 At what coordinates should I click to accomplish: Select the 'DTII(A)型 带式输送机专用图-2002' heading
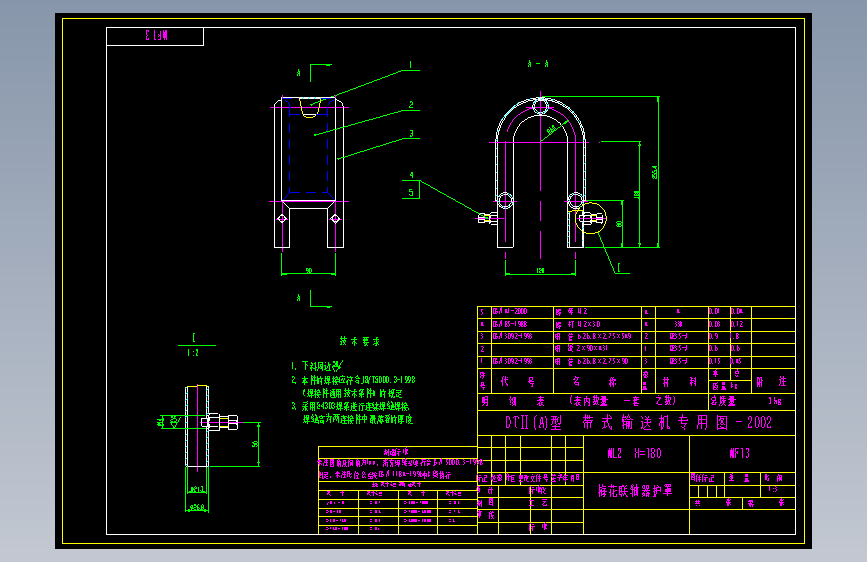(638, 423)
